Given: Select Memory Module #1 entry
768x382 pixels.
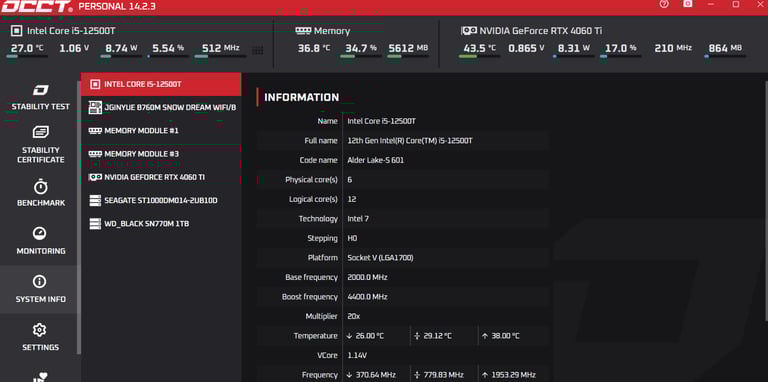Looking at the screenshot, I should (x=161, y=131).
